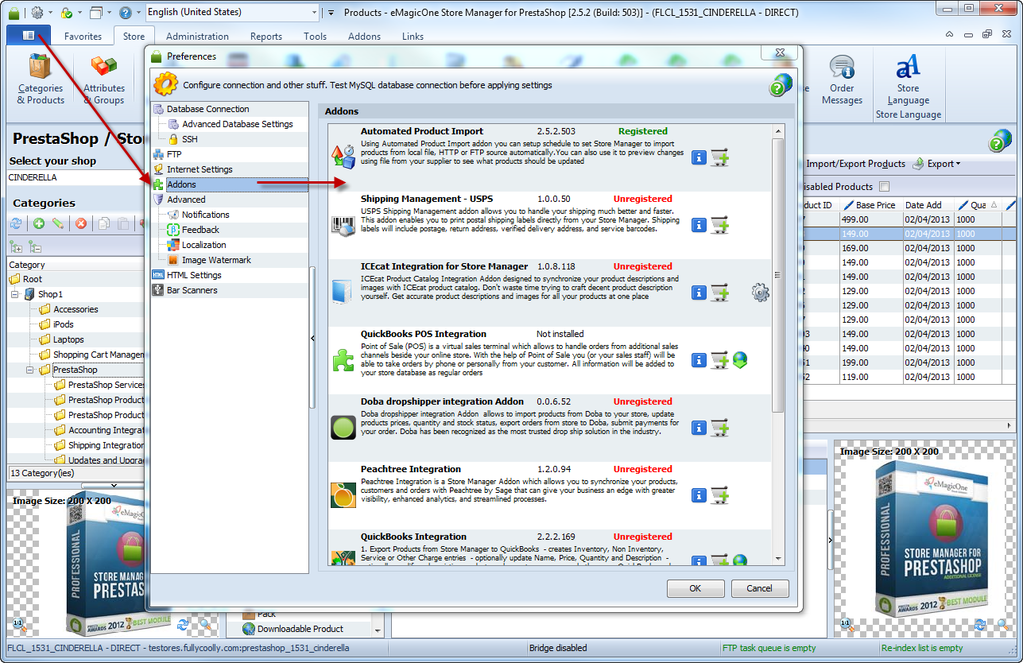The height and width of the screenshot is (663, 1023).
Task: Show info for ICEcat Integration addon
Action: [x=699, y=292]
